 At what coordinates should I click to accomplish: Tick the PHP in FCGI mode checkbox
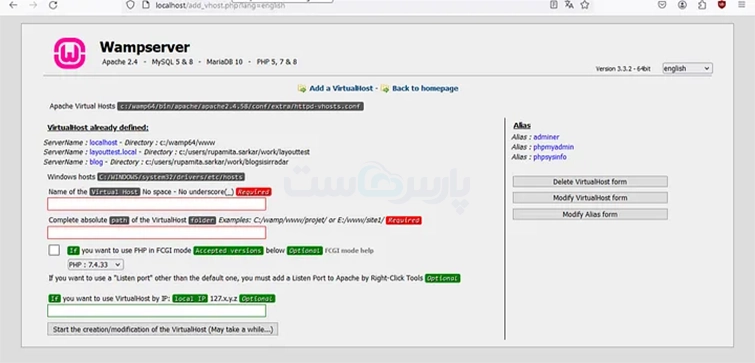click(x=54, y=250)
